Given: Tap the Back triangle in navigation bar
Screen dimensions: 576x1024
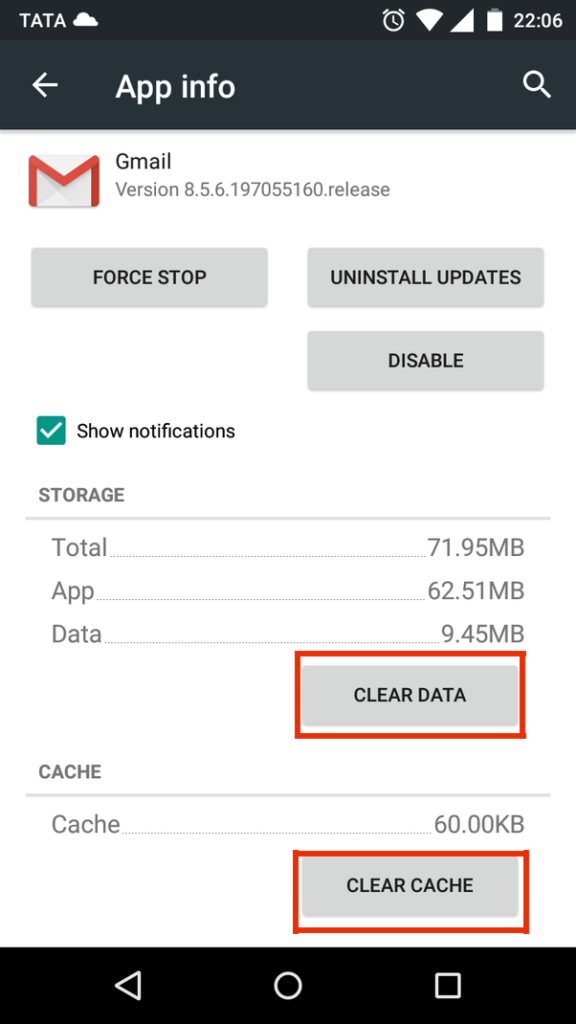Looking at the screenshot, I should (x=129, y=985).
